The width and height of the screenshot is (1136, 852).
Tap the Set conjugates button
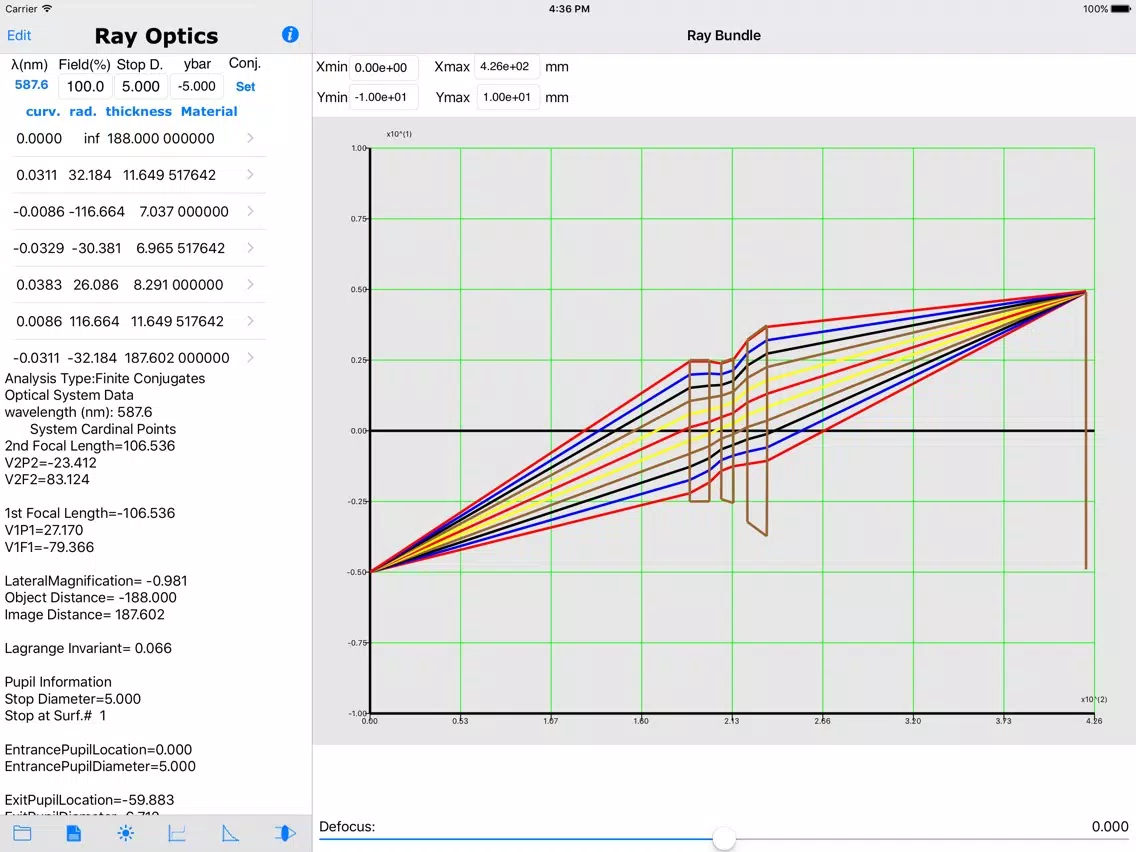pyautogui.click(x=246, y=86)
